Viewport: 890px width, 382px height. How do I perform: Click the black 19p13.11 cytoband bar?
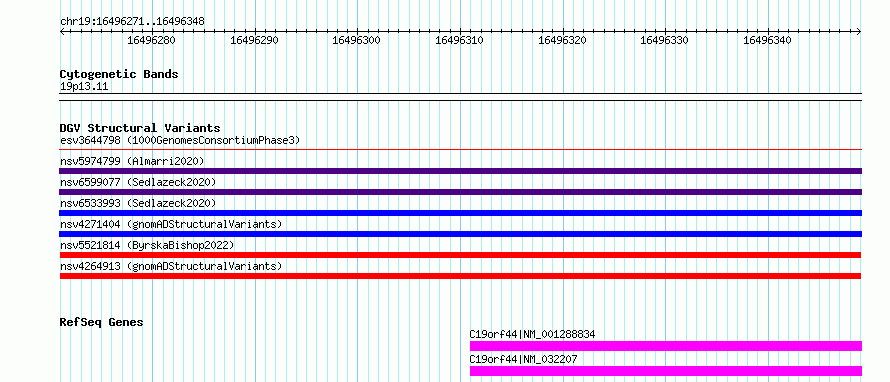coord(460,97)
